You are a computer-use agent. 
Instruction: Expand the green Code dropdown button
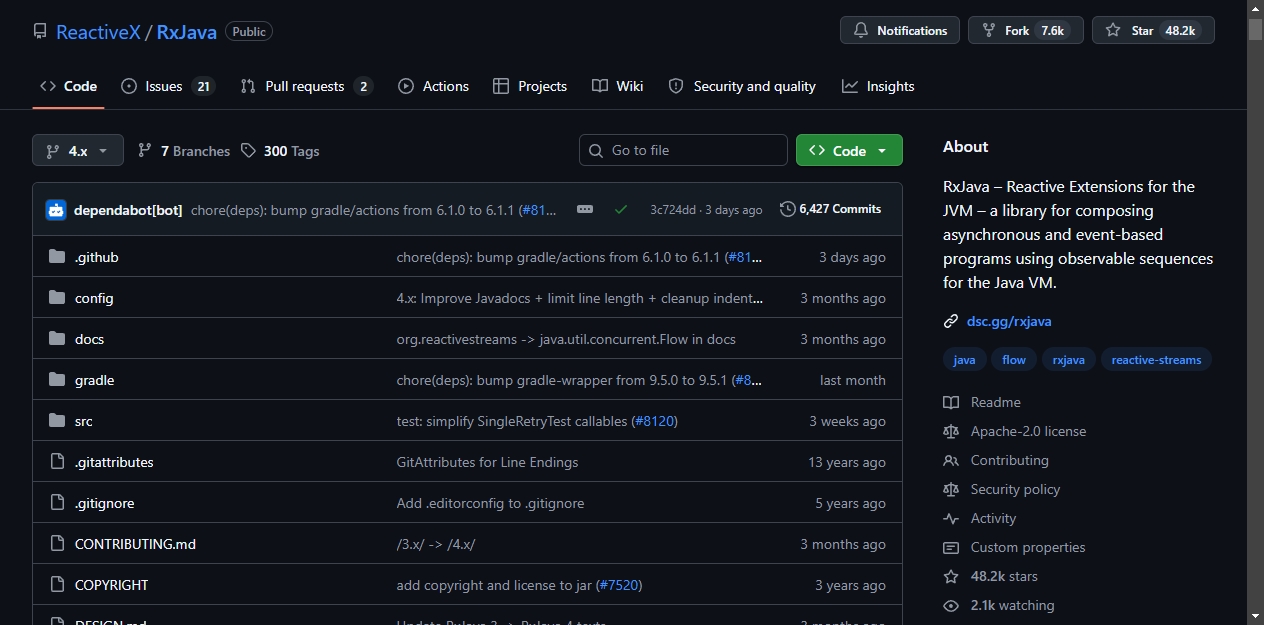point(849,150)
